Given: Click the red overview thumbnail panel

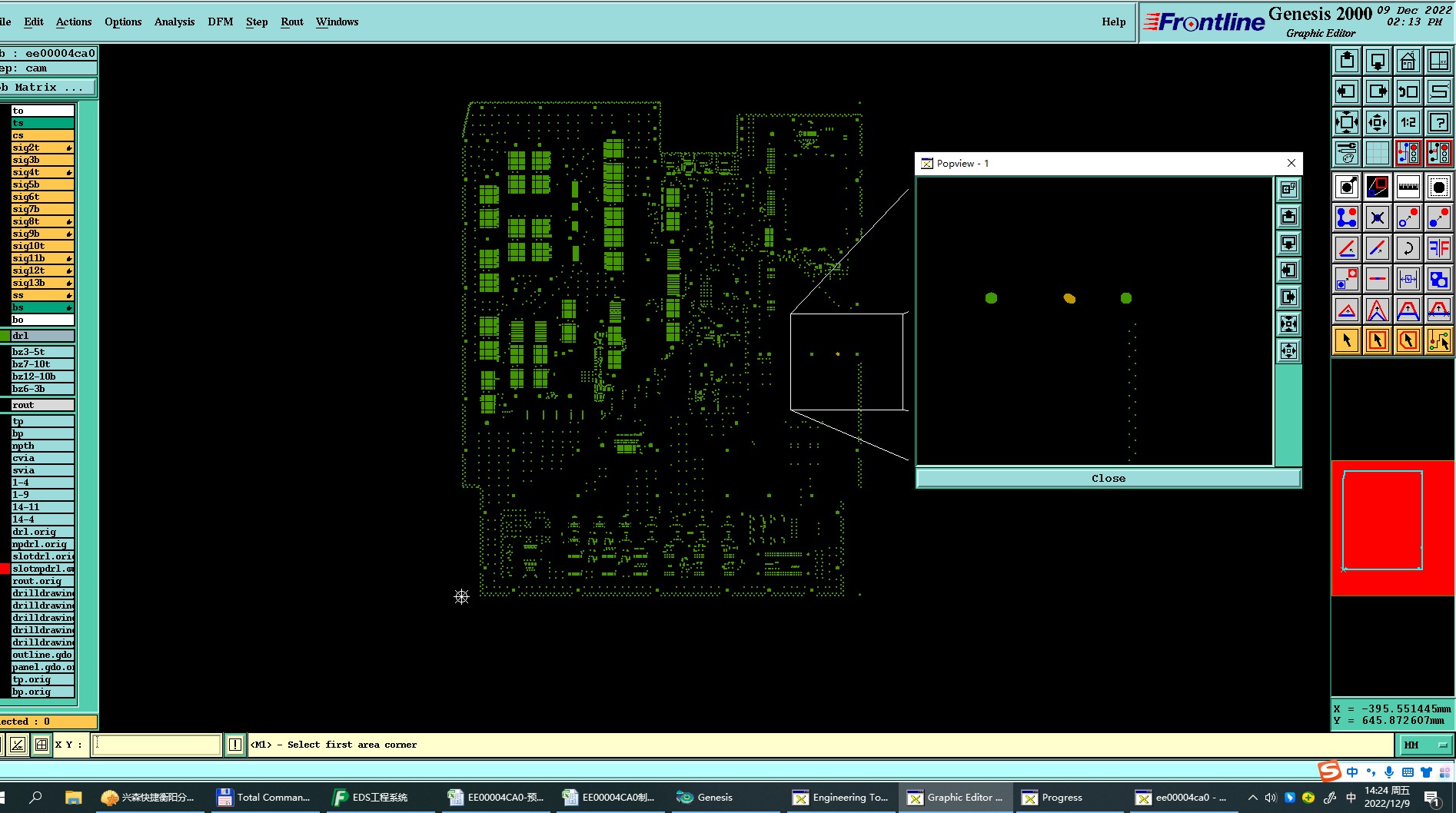Looking at the screenshot, I should tap(1392, 529).
